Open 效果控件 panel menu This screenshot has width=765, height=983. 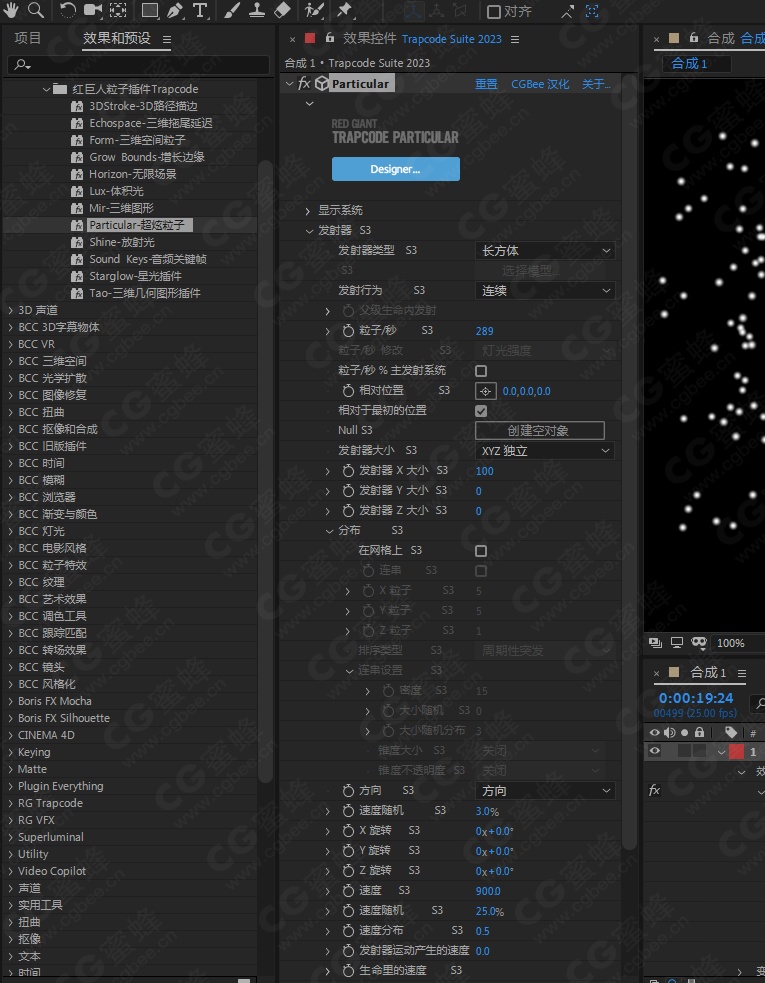click(x=515, y=39)
